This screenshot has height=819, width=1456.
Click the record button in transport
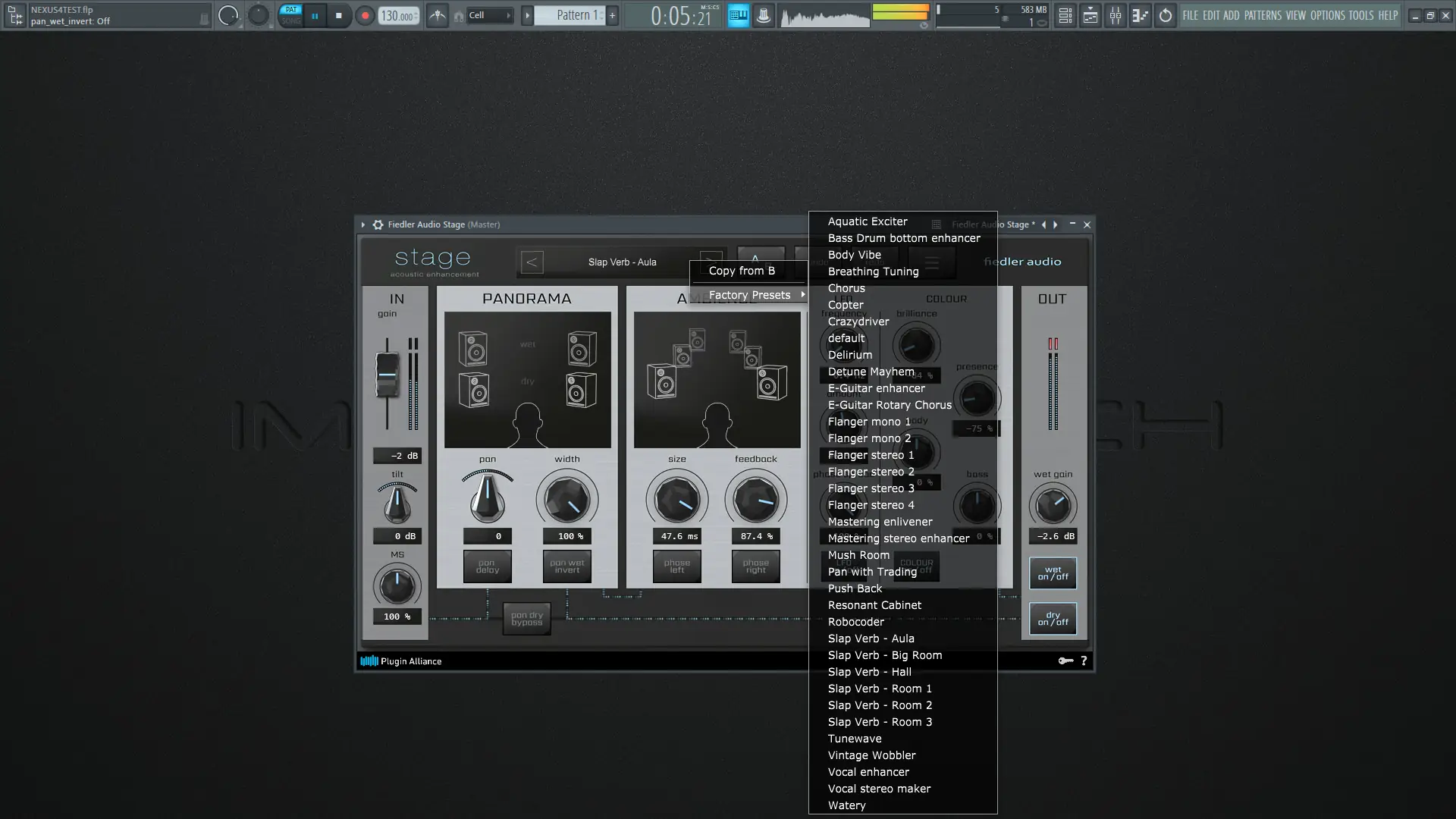[365, 15]
